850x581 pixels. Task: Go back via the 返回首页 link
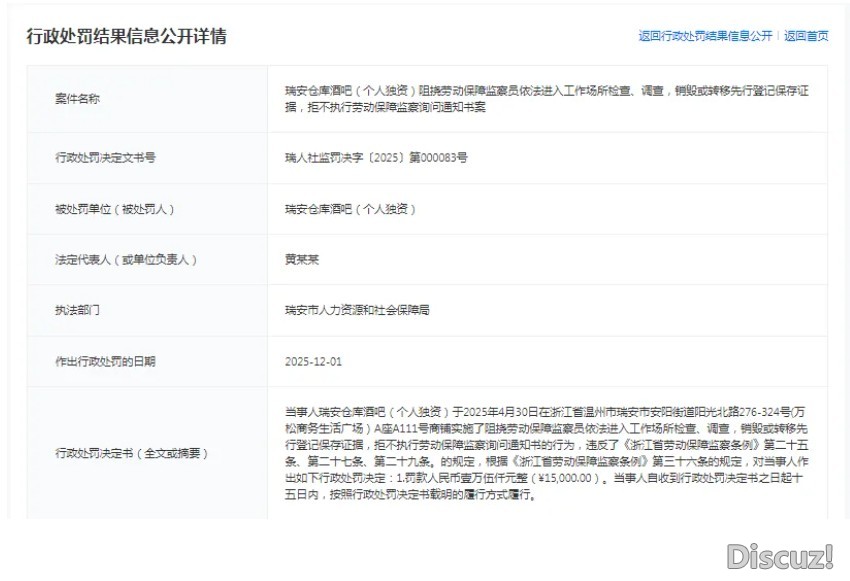pos(806,36)
